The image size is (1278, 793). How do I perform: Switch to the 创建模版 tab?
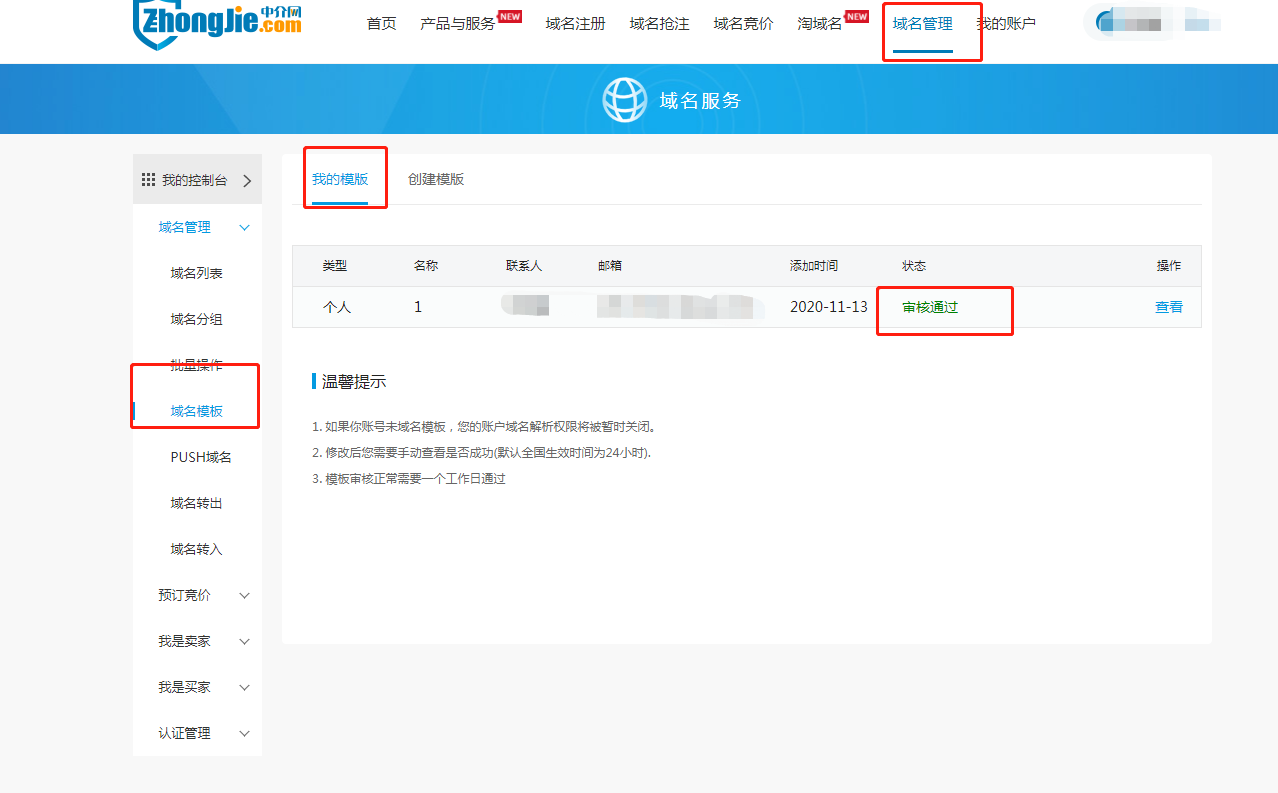tap(436, 180)
